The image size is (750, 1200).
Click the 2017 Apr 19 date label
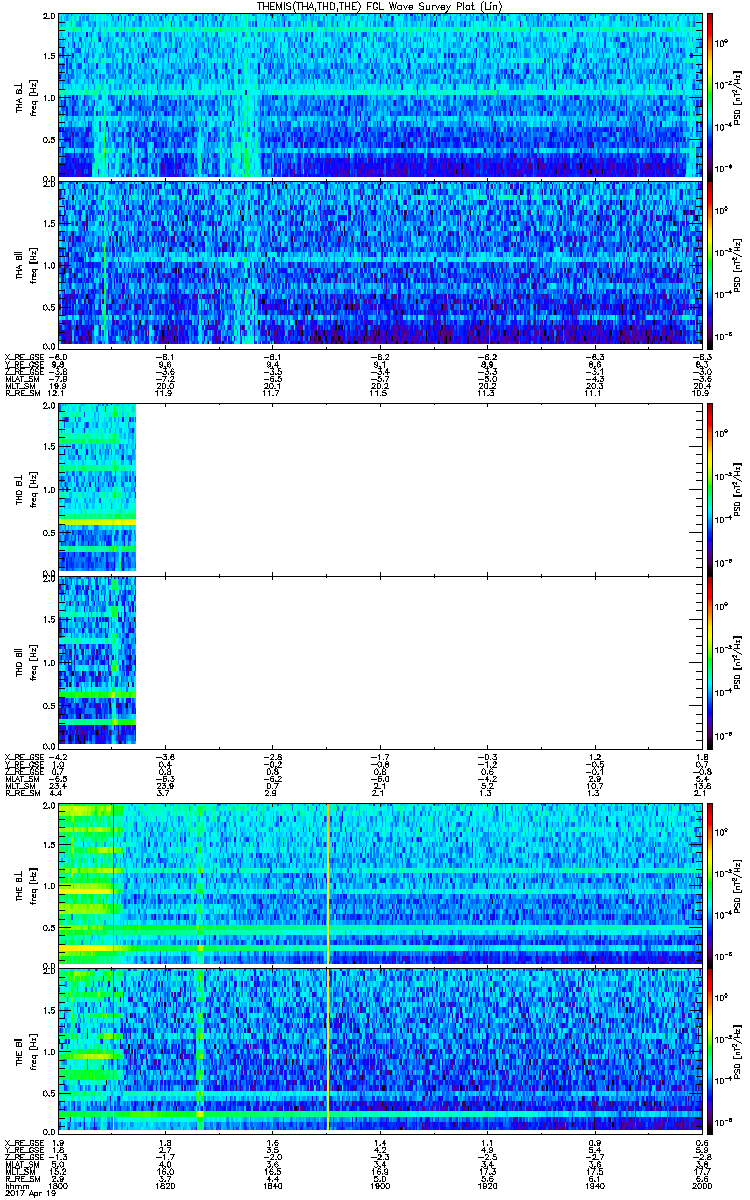(x=29, y=1194)
